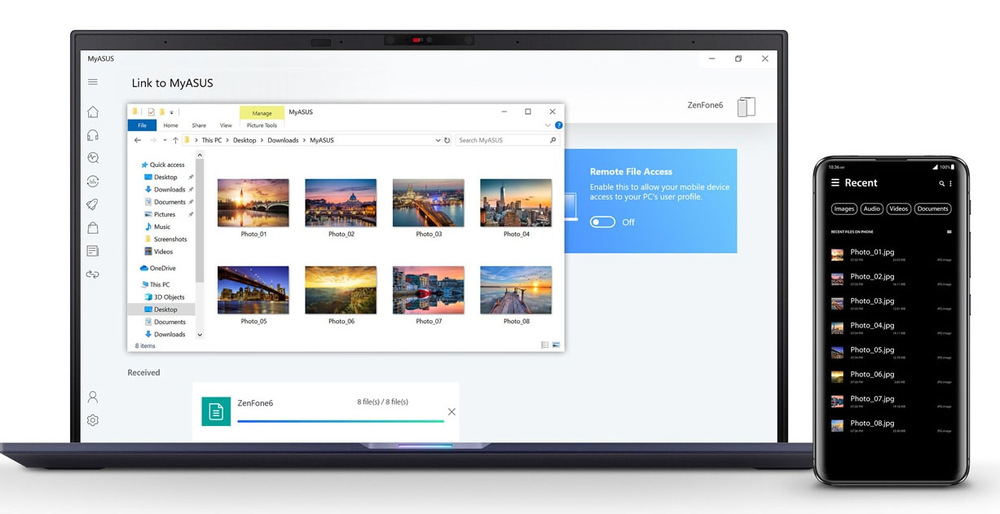This screenshot has height=514, width=1000.
Task: Select Screenshots folder in navigation pane
Action: tap(166, 239)
